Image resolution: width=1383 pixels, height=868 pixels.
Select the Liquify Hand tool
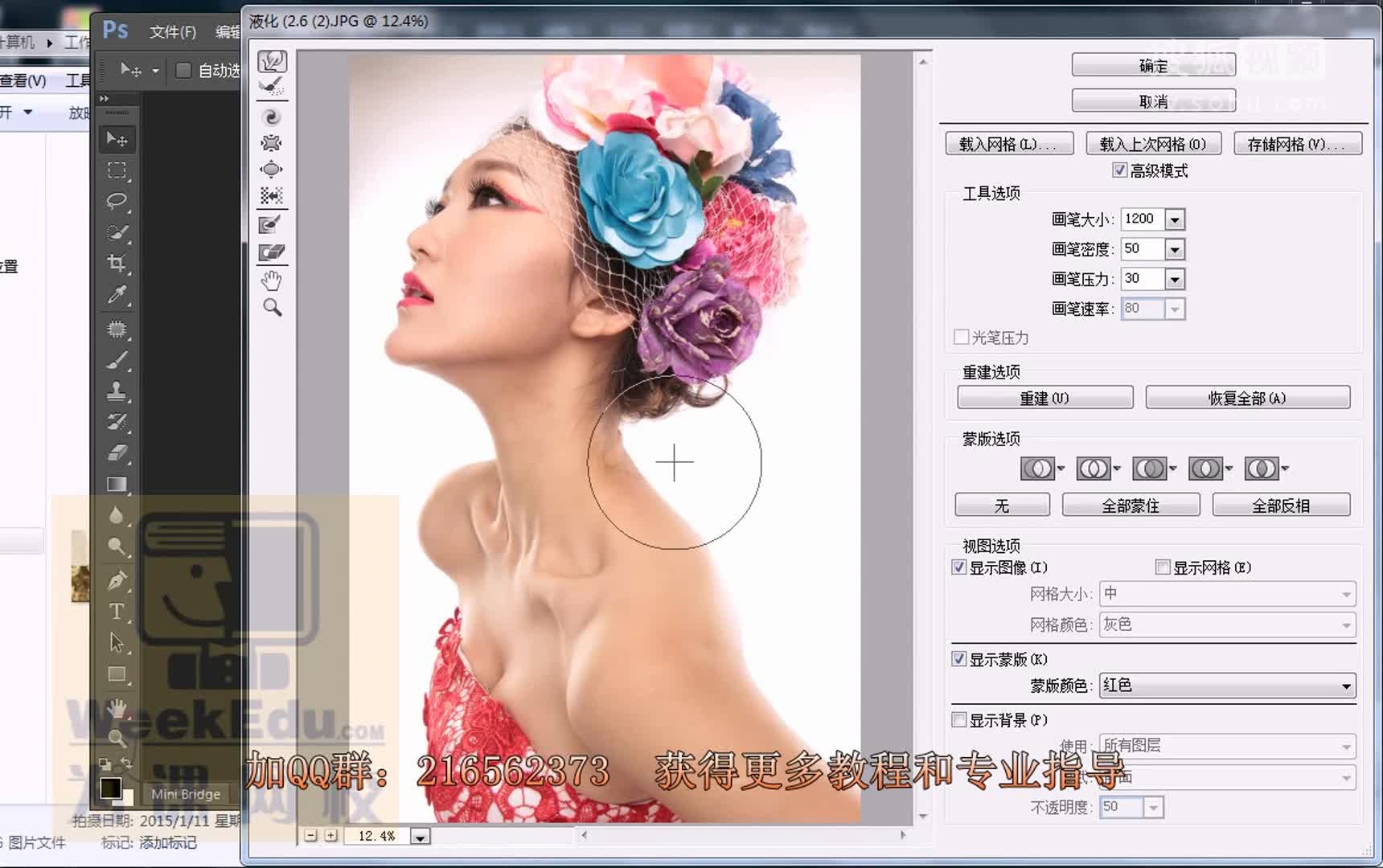[272, 280]
